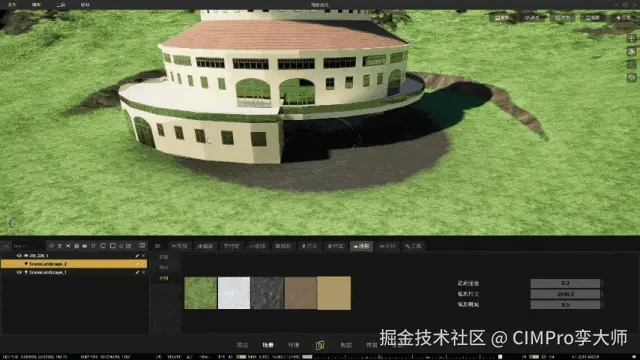Click the small white square in the status bar

[500, 357]
